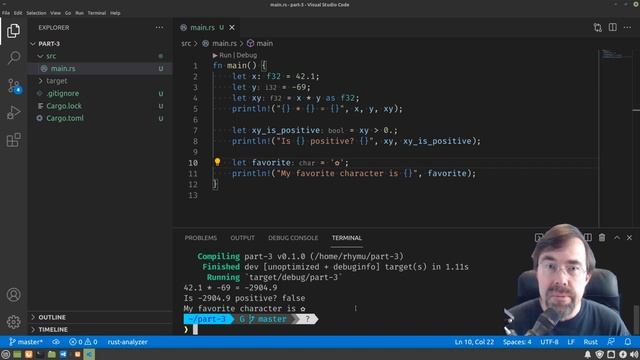Open the File menu

(x=6, y=13)
